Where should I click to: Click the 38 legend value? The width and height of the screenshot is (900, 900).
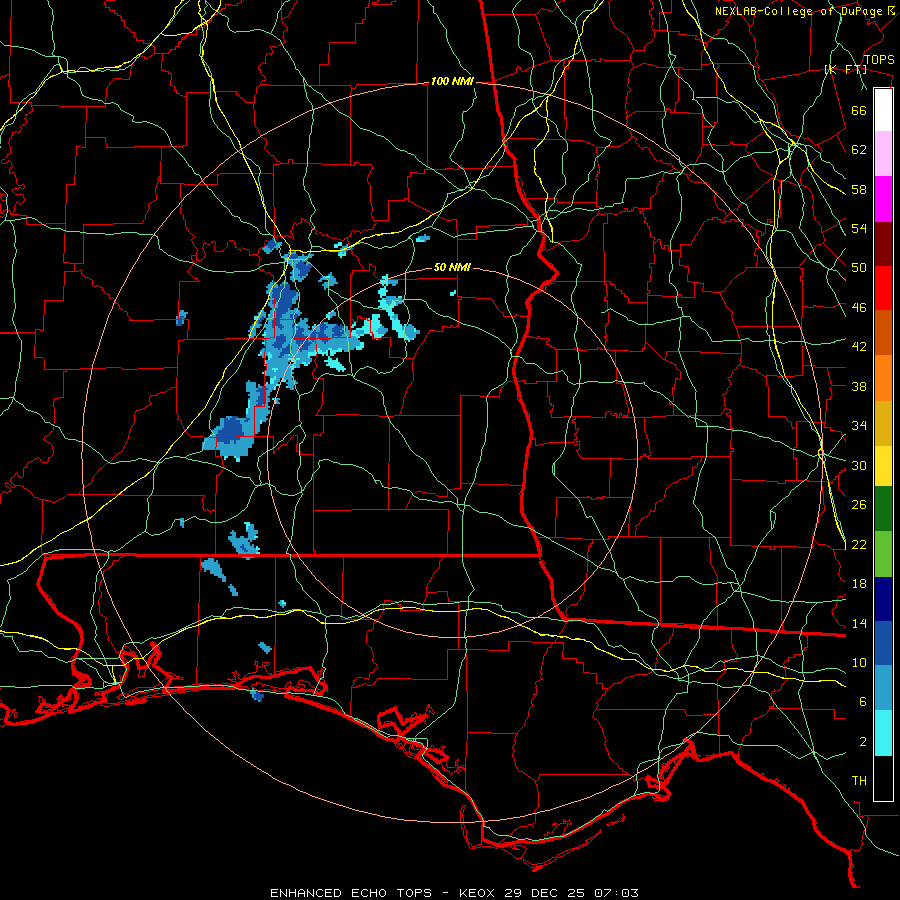coord(859,386)
